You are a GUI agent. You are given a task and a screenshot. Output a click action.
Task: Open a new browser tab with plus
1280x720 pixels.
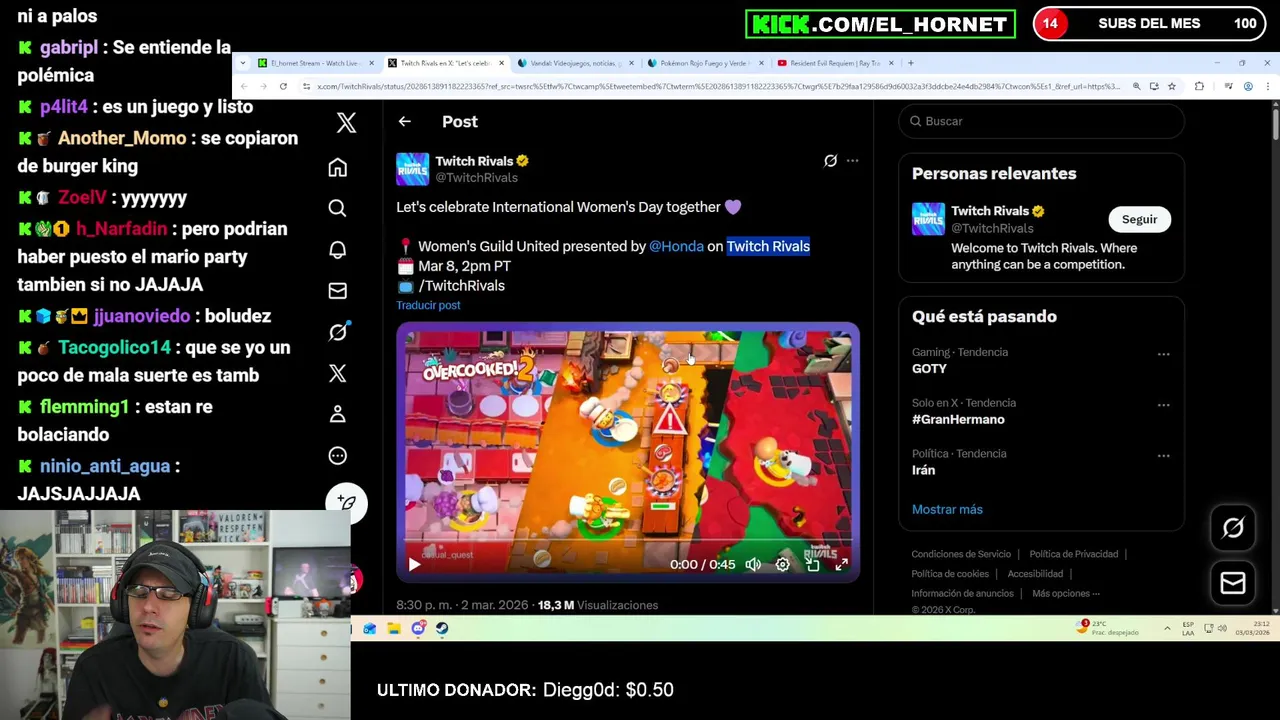(910, 63)
